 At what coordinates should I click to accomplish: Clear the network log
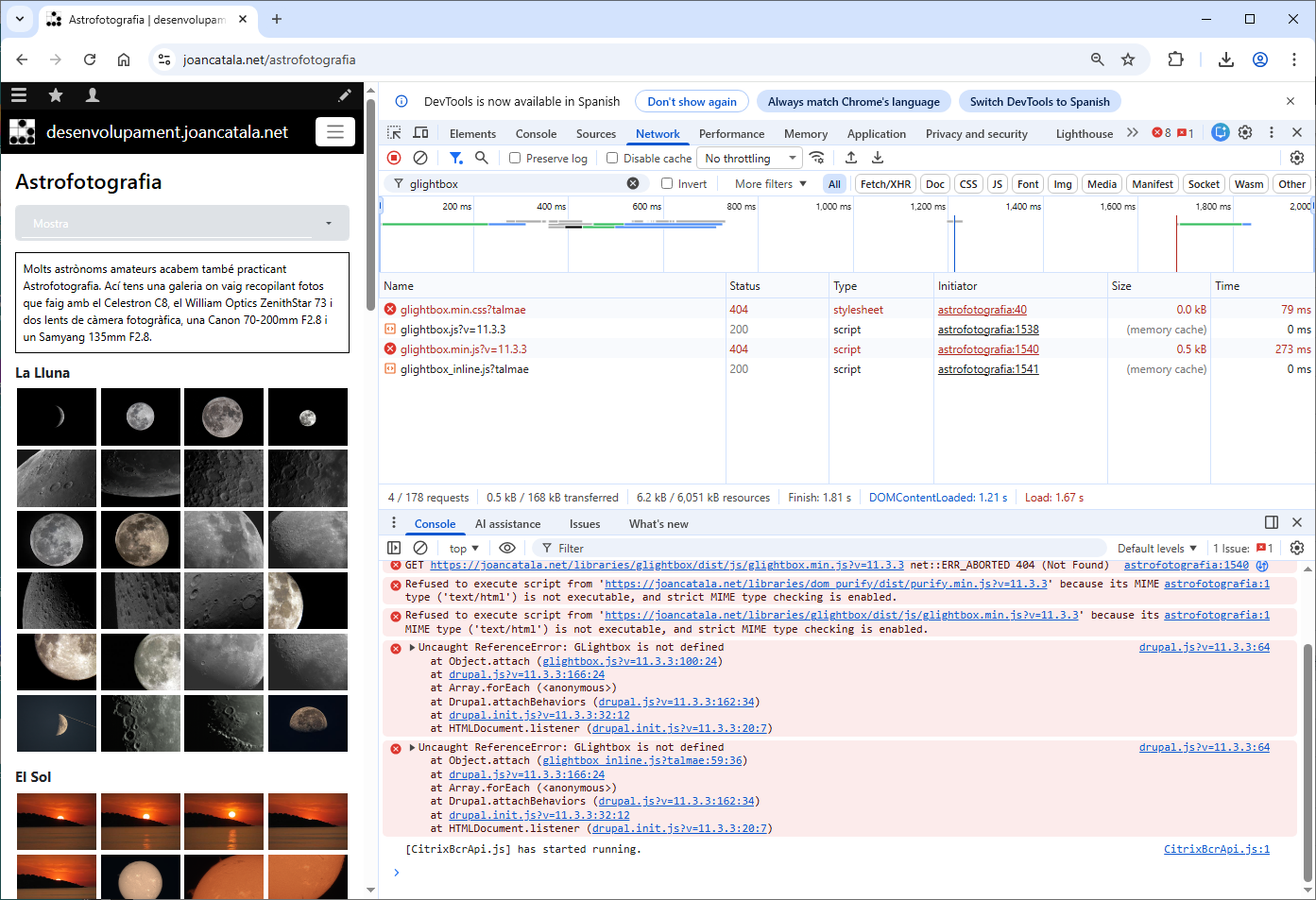coord(420,158)
